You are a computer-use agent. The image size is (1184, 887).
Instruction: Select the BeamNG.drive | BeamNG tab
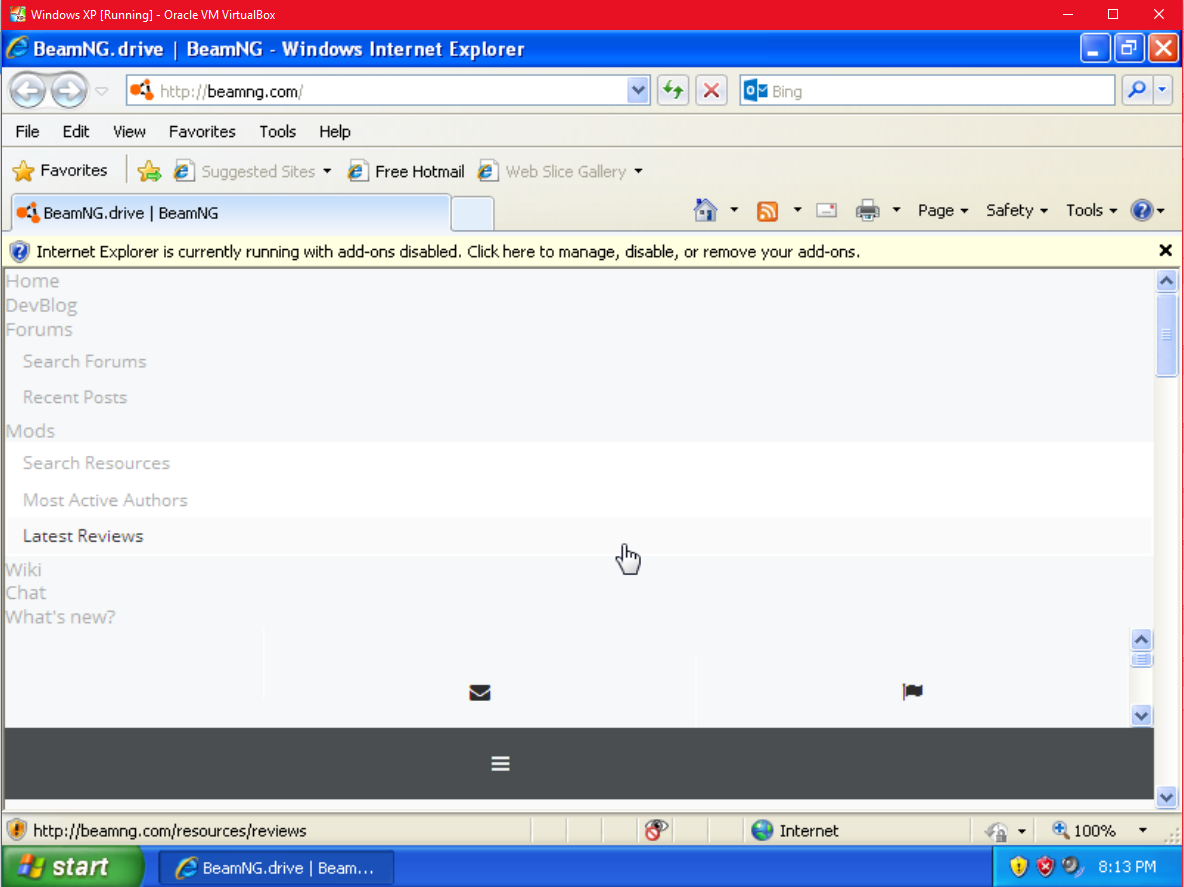click(231, 213)
